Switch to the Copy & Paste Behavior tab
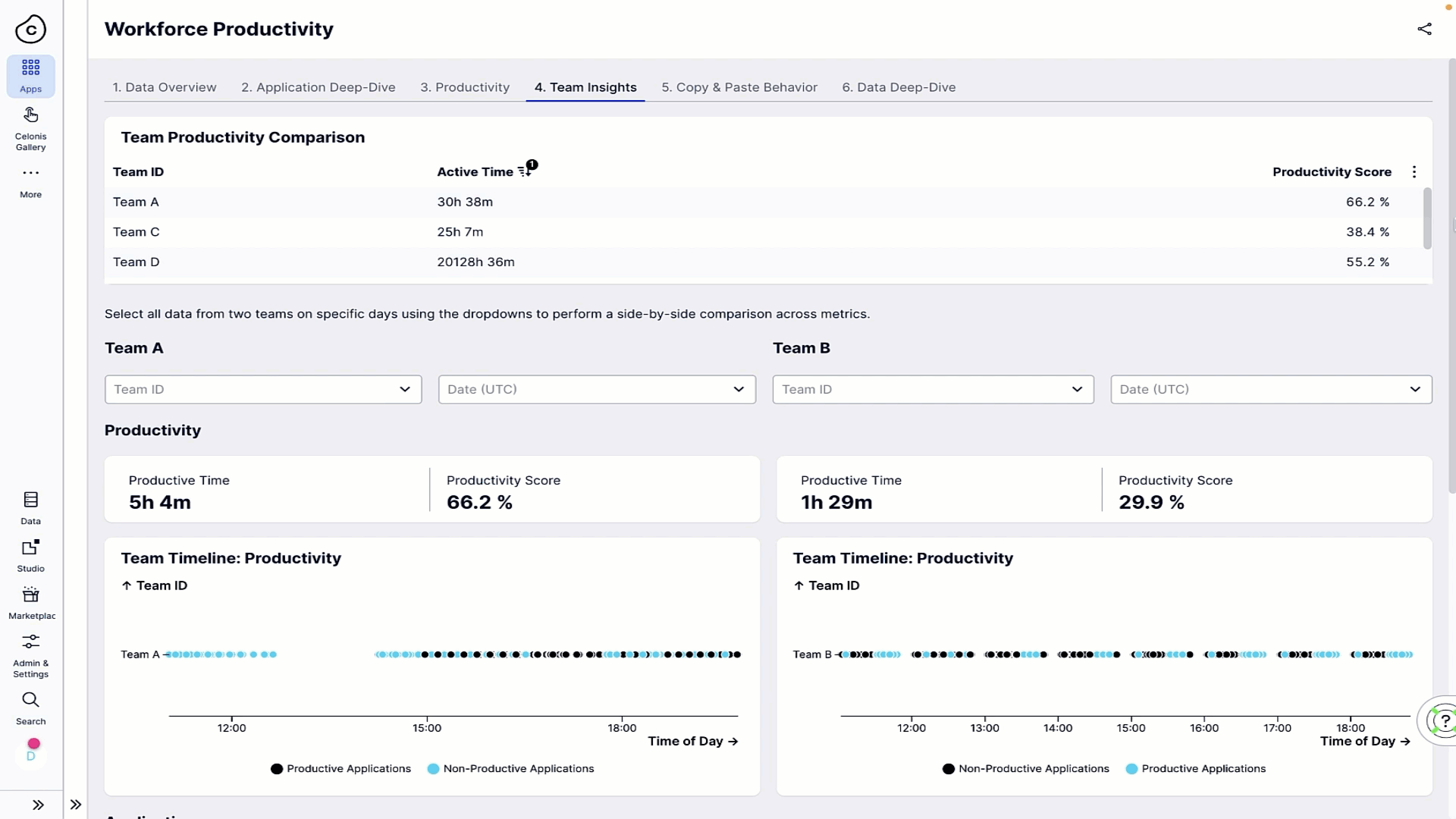The width and height of the screenshot is (1456, 819). 739,87
